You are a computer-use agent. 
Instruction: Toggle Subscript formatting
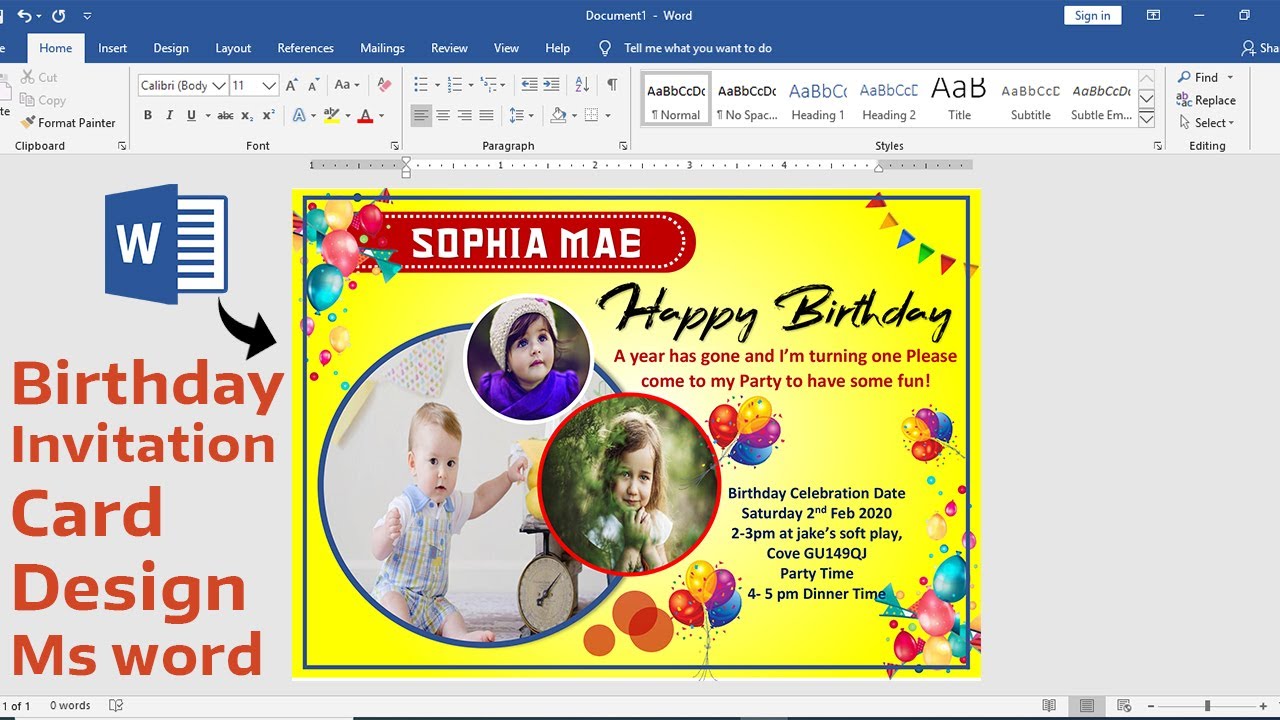pyautogui.click(x=247, y=115)
